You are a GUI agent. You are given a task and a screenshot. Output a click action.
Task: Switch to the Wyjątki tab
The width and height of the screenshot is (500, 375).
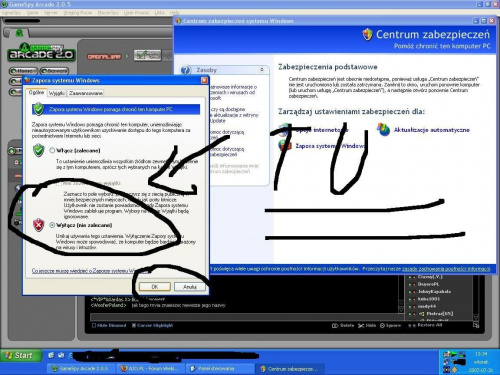(57, 93)
